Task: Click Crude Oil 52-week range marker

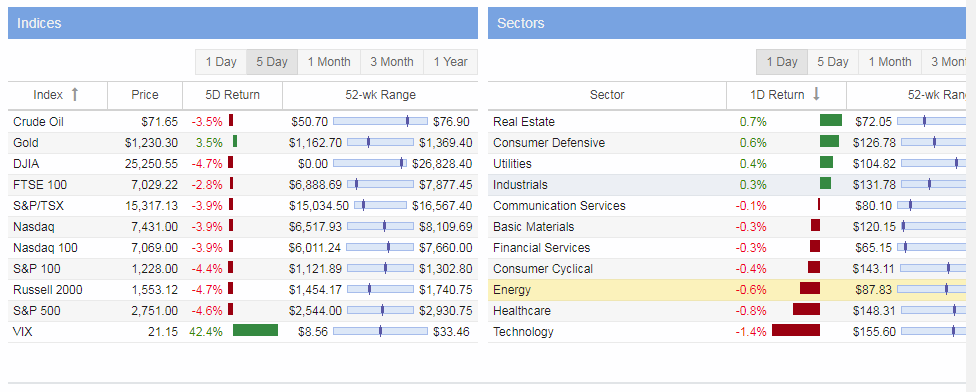Action: coord(407,121)
